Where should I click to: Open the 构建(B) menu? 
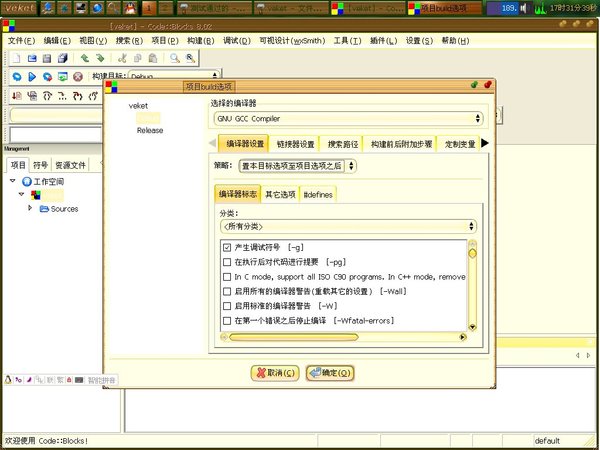pyautogui.click(x=199, y=41)
